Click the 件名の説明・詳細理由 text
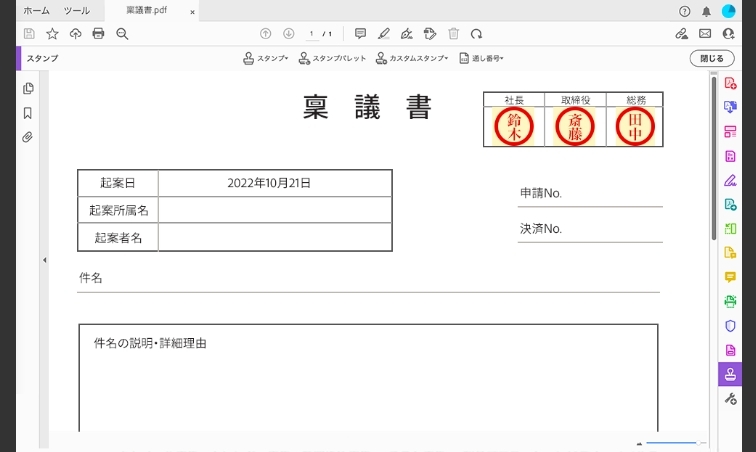The image size is (756, 452). pos(150,343)
